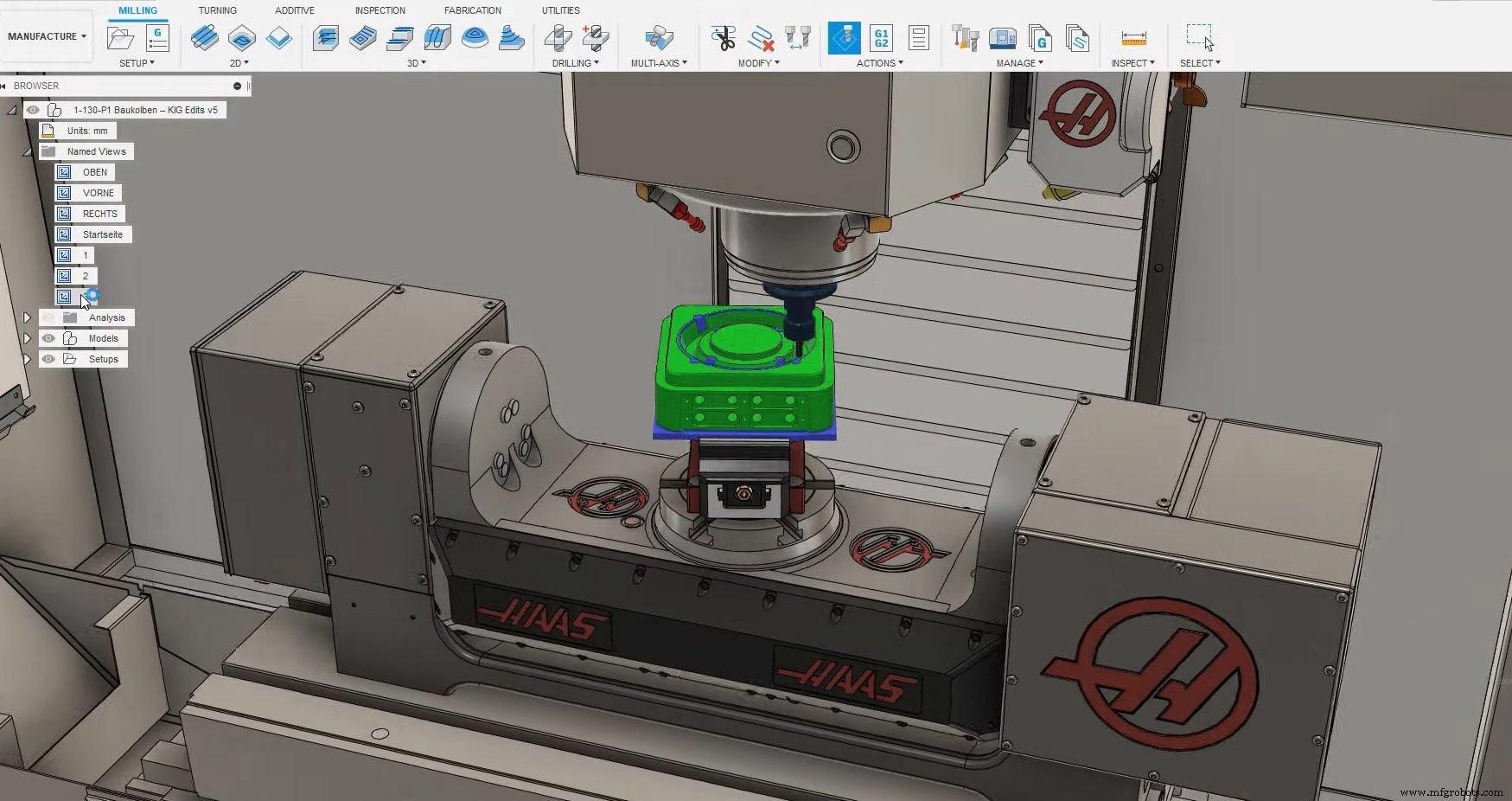The image size is (1512, 801).
Task: Toggle visibility of the Models folder
Action: [48, 338]
